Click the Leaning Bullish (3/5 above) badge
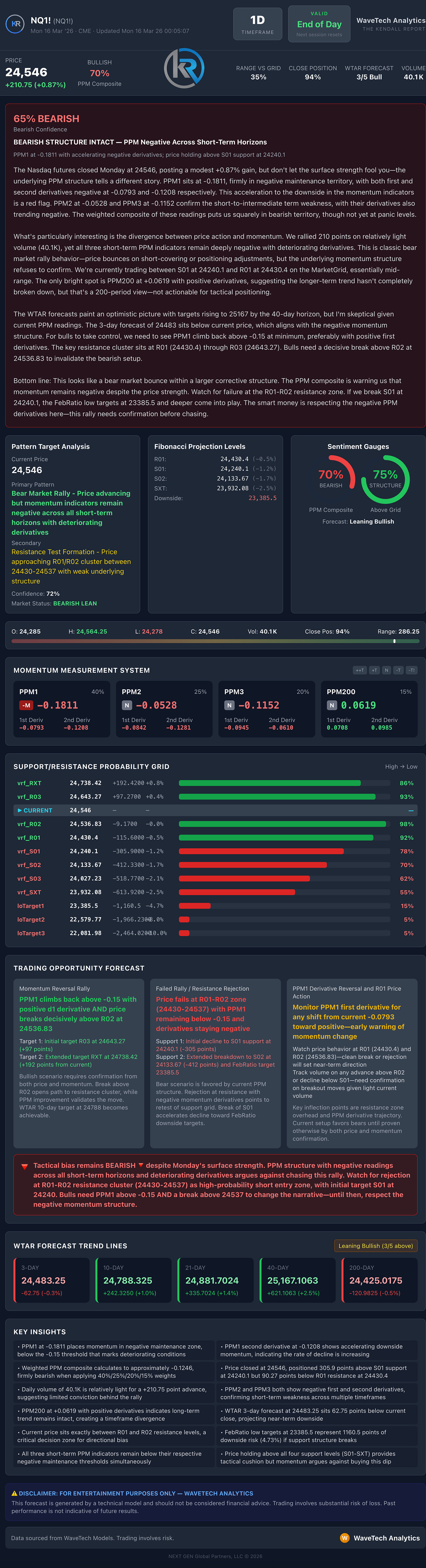 (x=376, y=1246)
